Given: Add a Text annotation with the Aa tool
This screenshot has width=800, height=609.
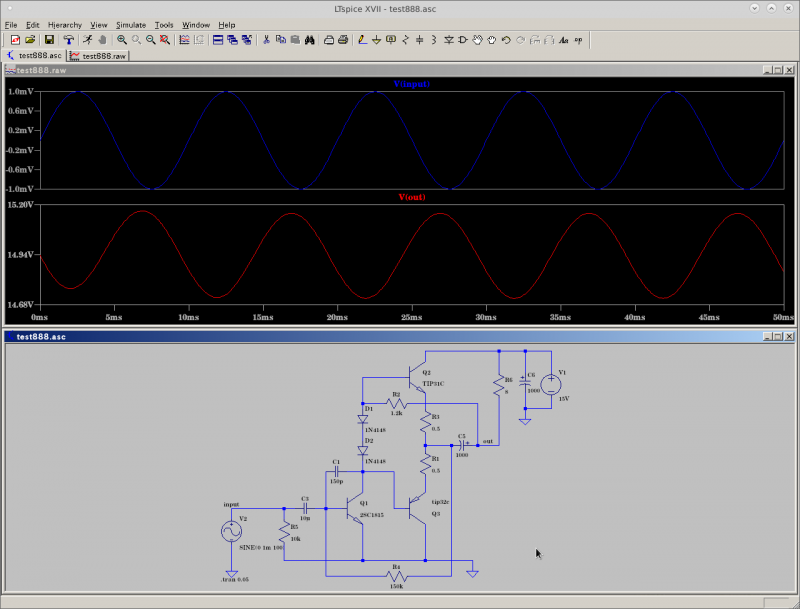Looking at the screenshot, I should click(562, 40).
